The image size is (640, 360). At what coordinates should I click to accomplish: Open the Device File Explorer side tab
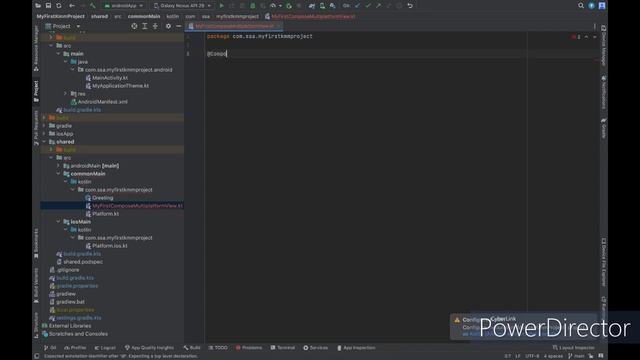[x=604, y=262]
